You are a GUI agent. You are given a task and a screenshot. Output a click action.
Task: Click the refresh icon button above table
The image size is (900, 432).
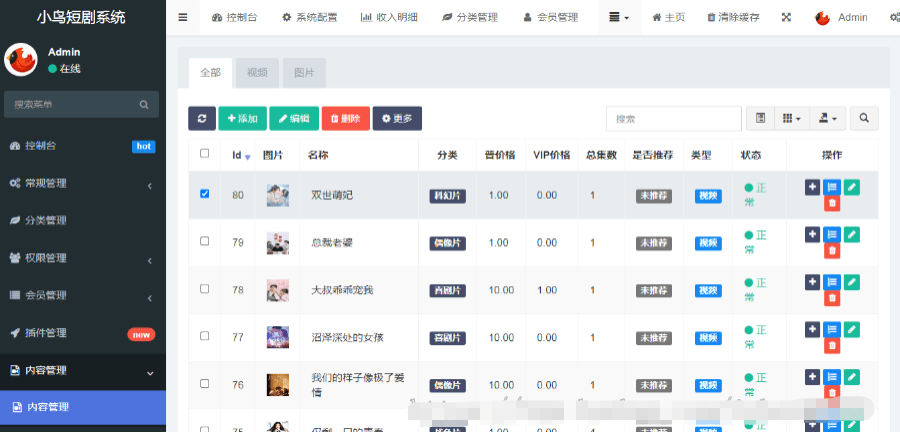point(201,118)
